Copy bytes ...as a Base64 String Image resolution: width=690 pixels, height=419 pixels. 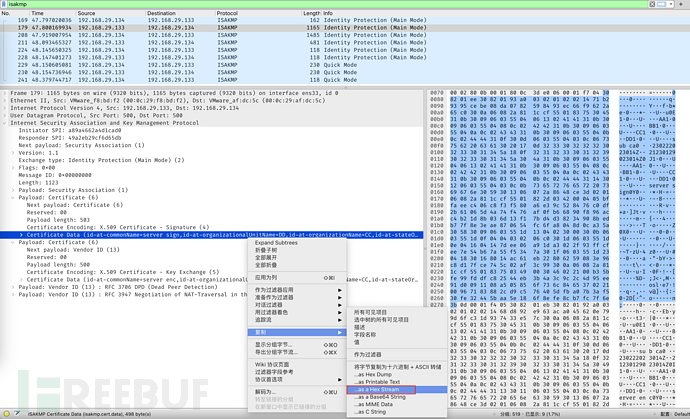point(397,397)
